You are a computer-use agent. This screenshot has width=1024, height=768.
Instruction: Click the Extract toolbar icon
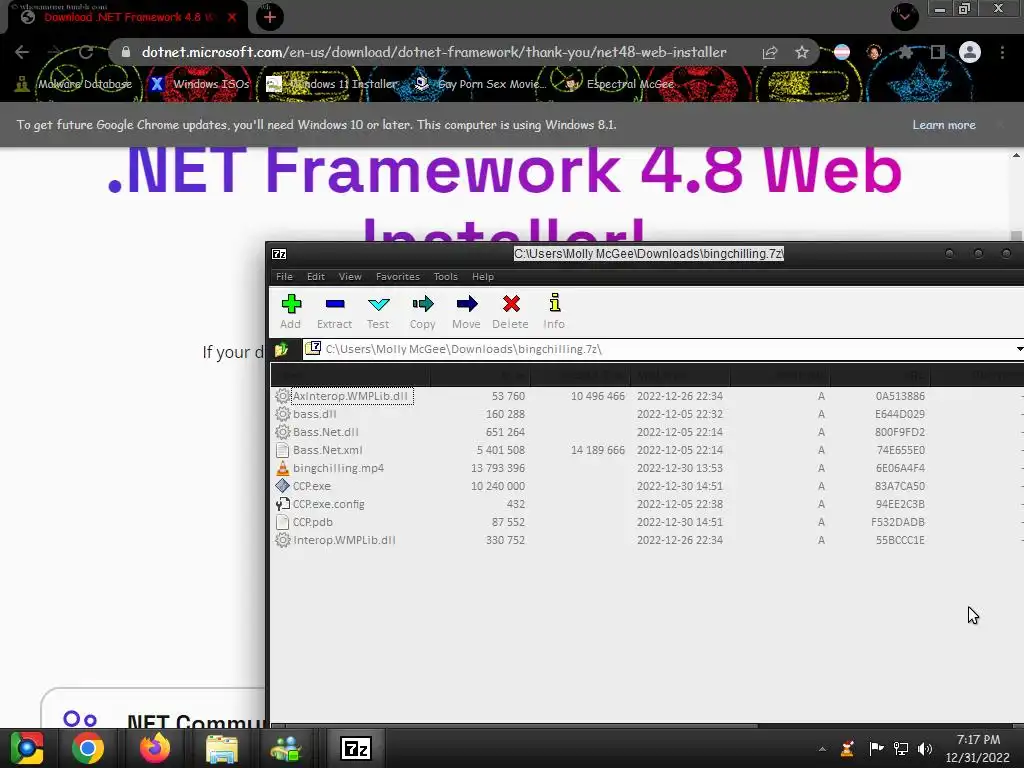[334, 312]
